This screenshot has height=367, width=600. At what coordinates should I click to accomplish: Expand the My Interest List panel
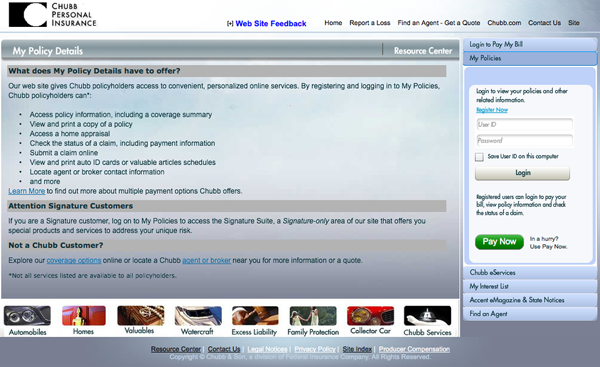coord(530,286)
